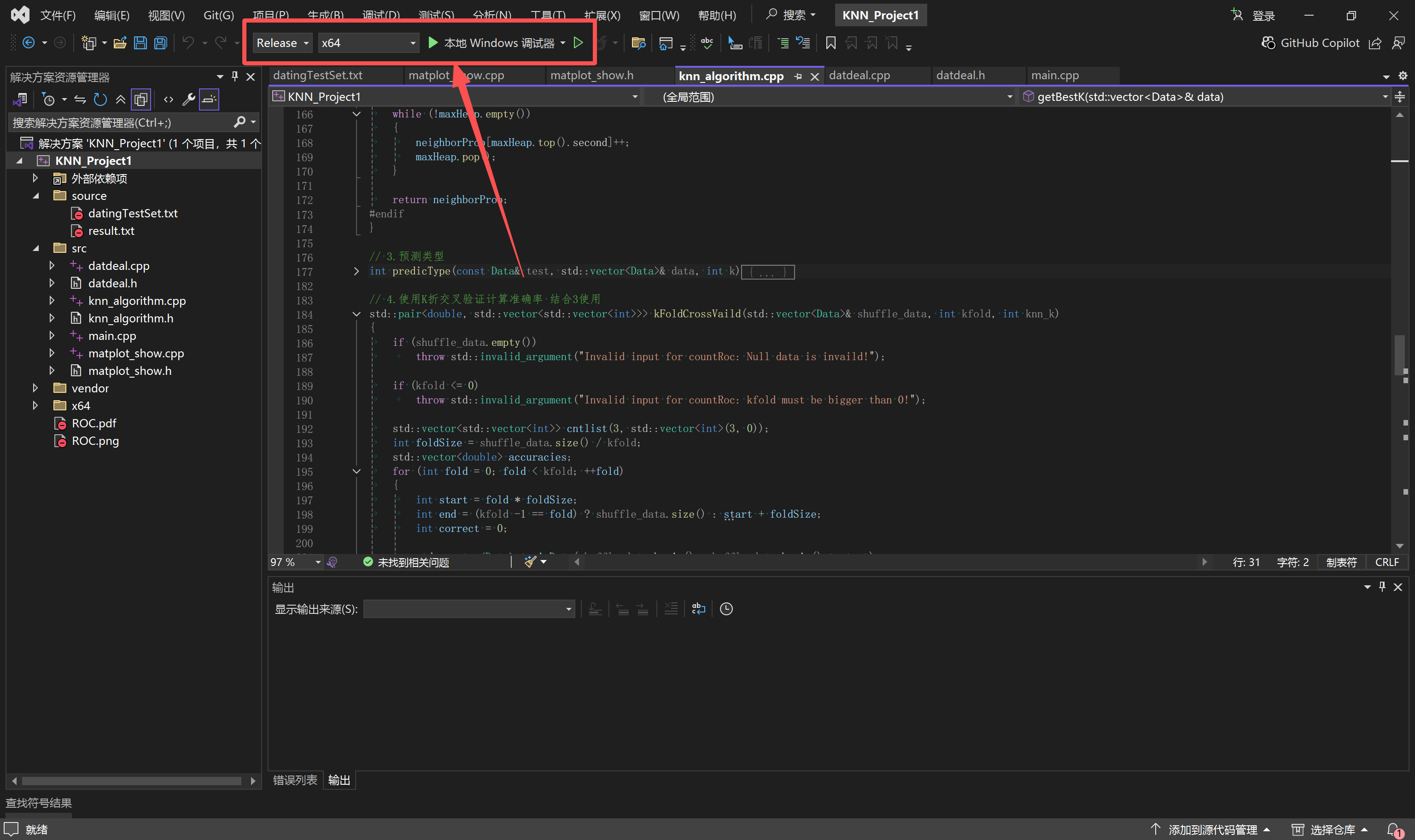Toggle the preview selected items button

pyautogui.click(x=209, y=99)
